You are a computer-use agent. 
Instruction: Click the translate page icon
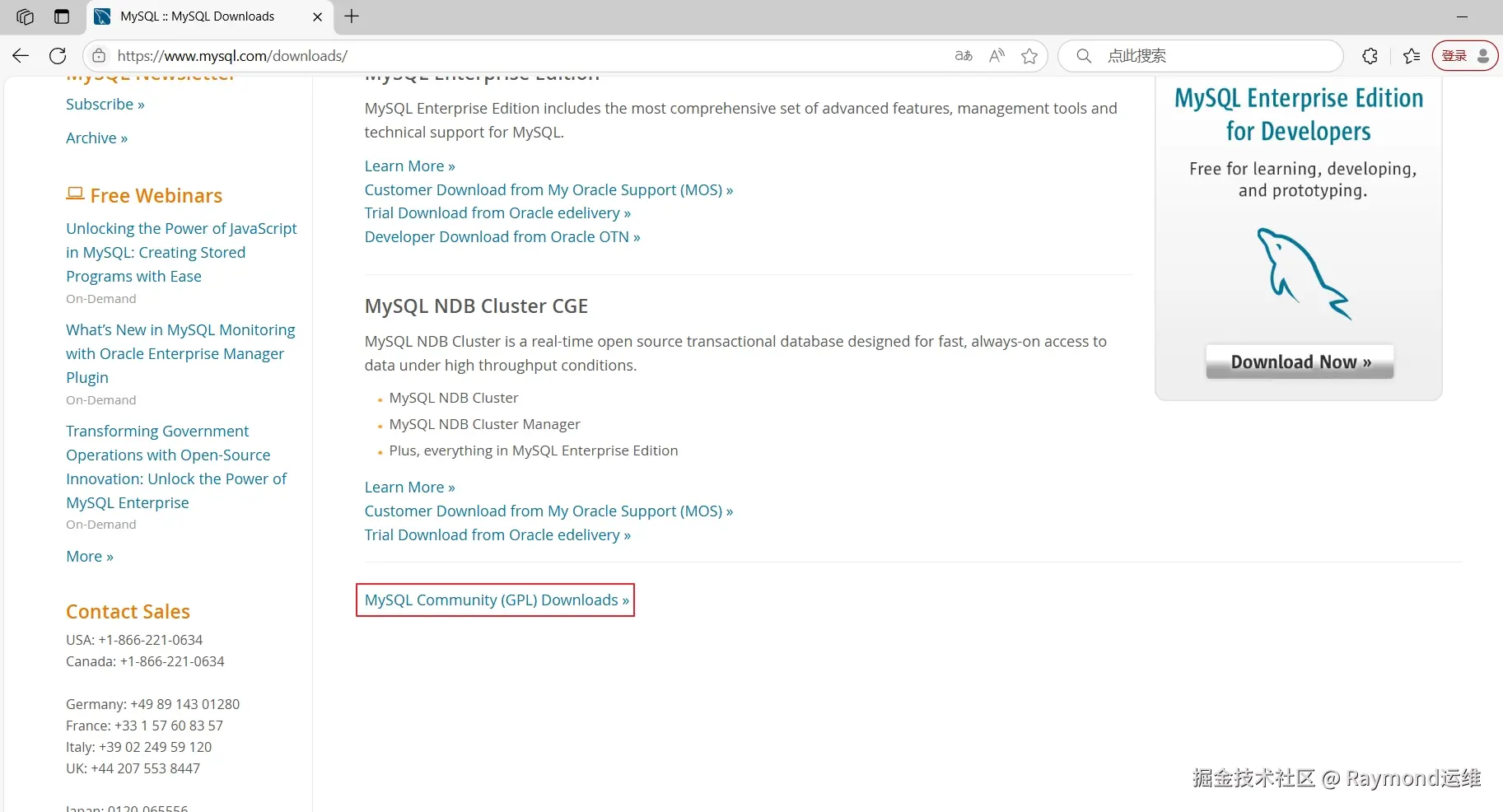964,56
